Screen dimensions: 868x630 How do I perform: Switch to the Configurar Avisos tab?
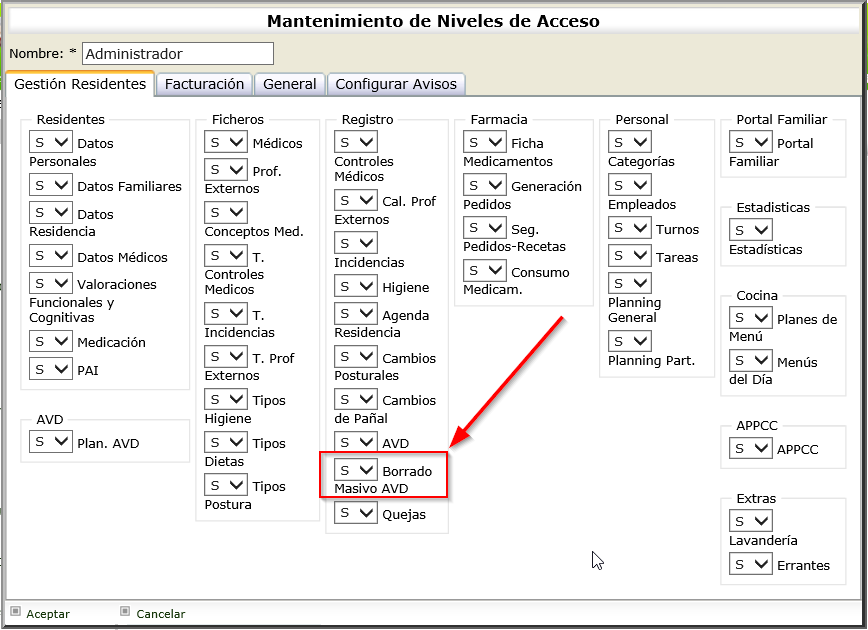[x=395, y=84]
